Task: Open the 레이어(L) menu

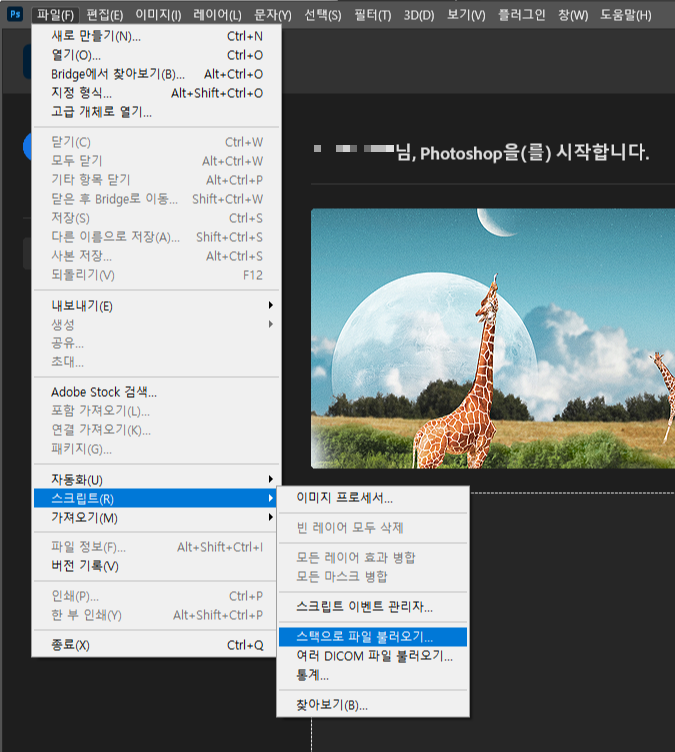Action: [x=217, y=15]
